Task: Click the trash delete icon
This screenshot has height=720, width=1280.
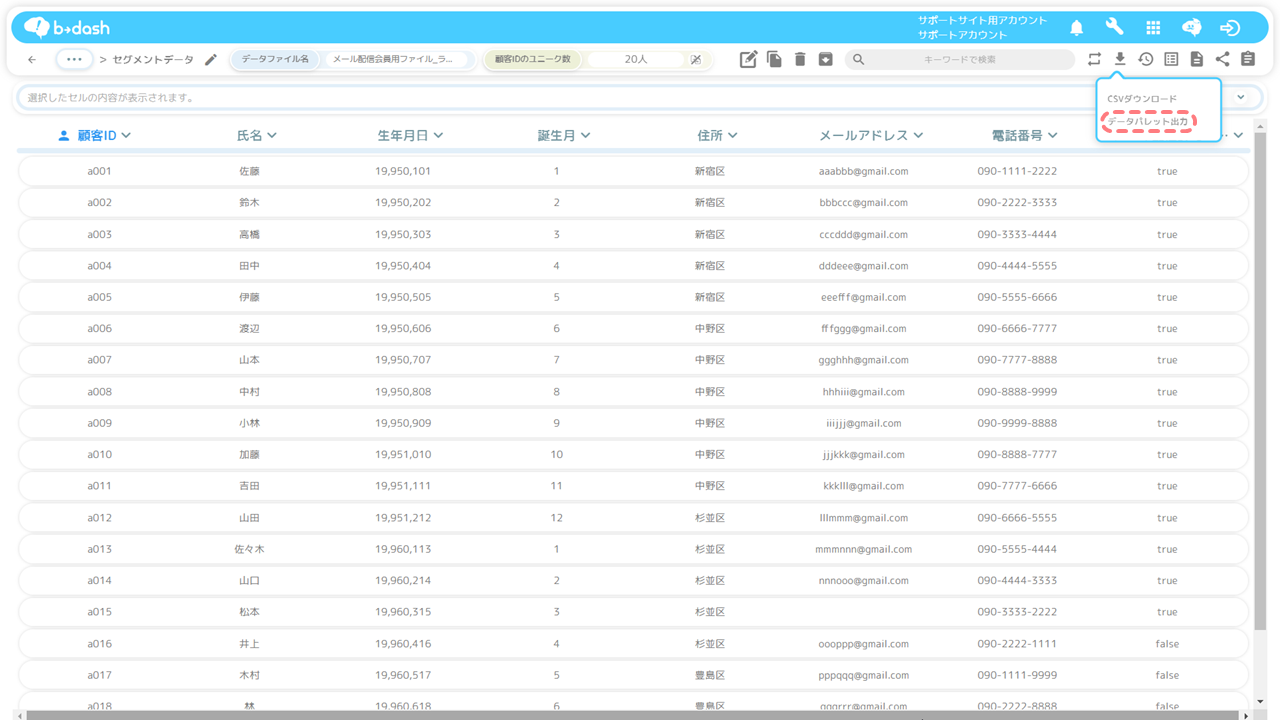Action: [800, 60]
